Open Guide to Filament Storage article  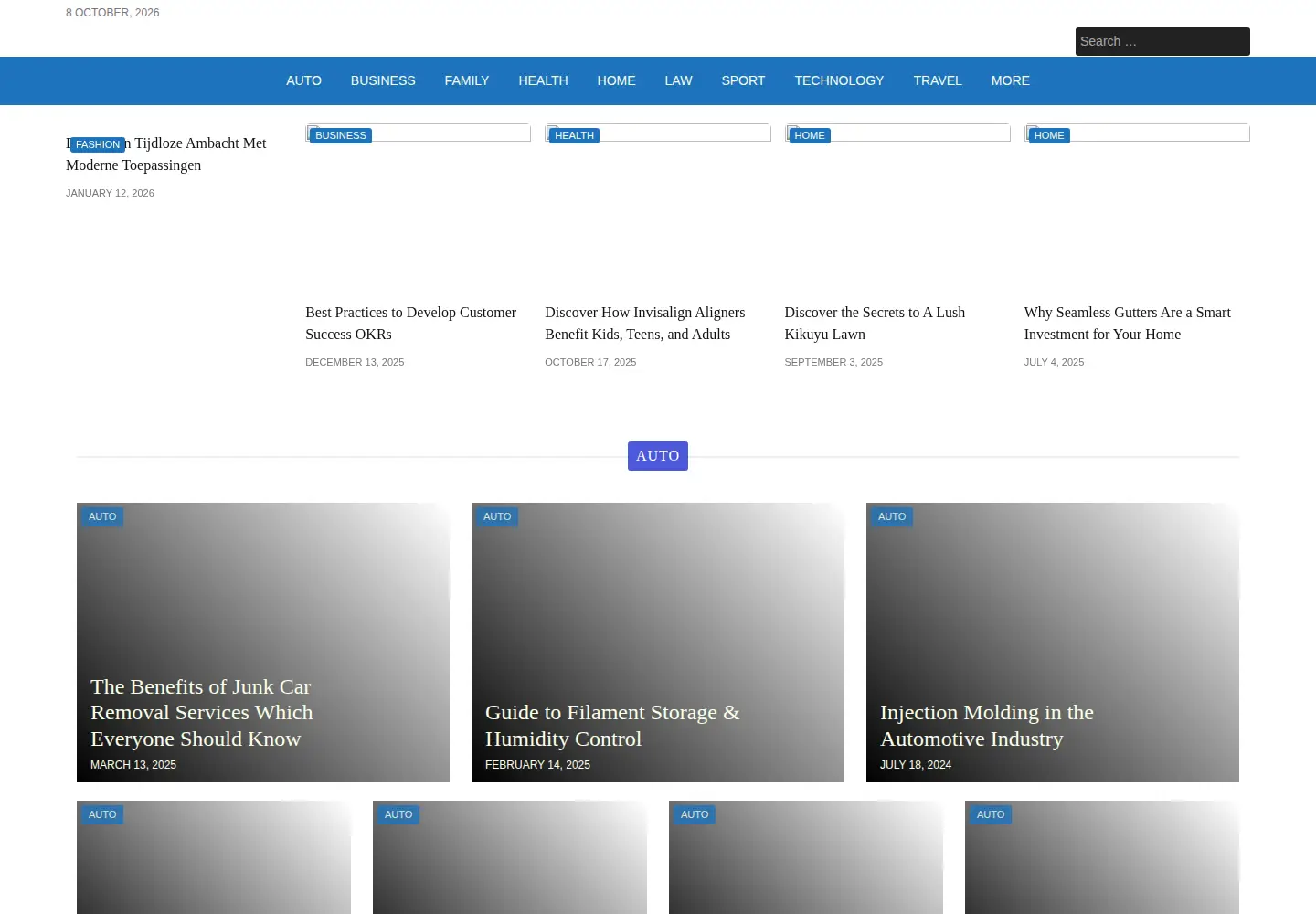coord(612,726)
